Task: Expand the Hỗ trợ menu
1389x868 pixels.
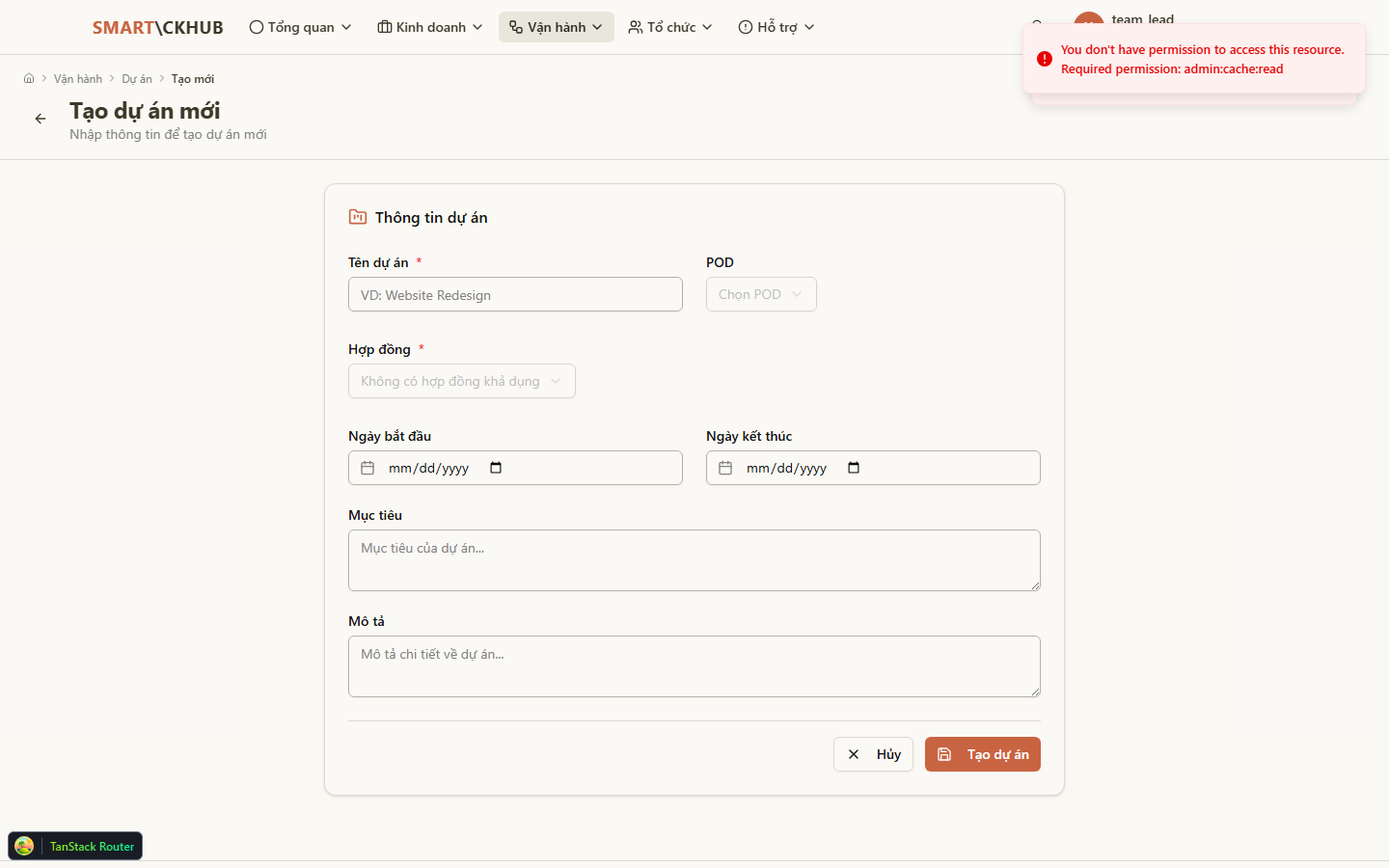Action: click(x=776, y=27)
